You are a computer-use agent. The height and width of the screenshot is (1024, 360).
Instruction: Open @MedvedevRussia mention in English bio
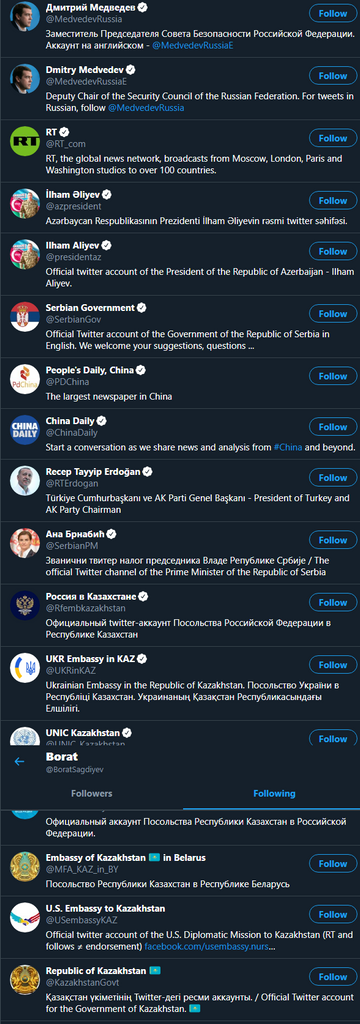[x=146, y=108]
